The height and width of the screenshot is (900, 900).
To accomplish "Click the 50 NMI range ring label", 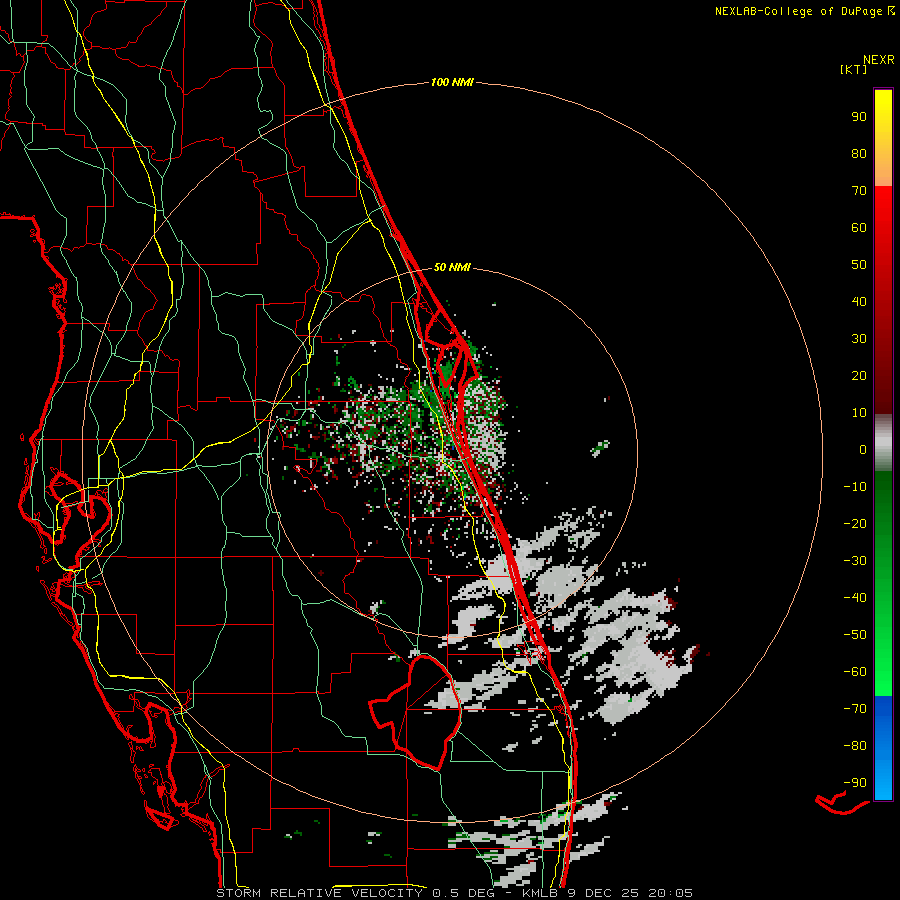I will pyautogui.click(x=452, y=267).
